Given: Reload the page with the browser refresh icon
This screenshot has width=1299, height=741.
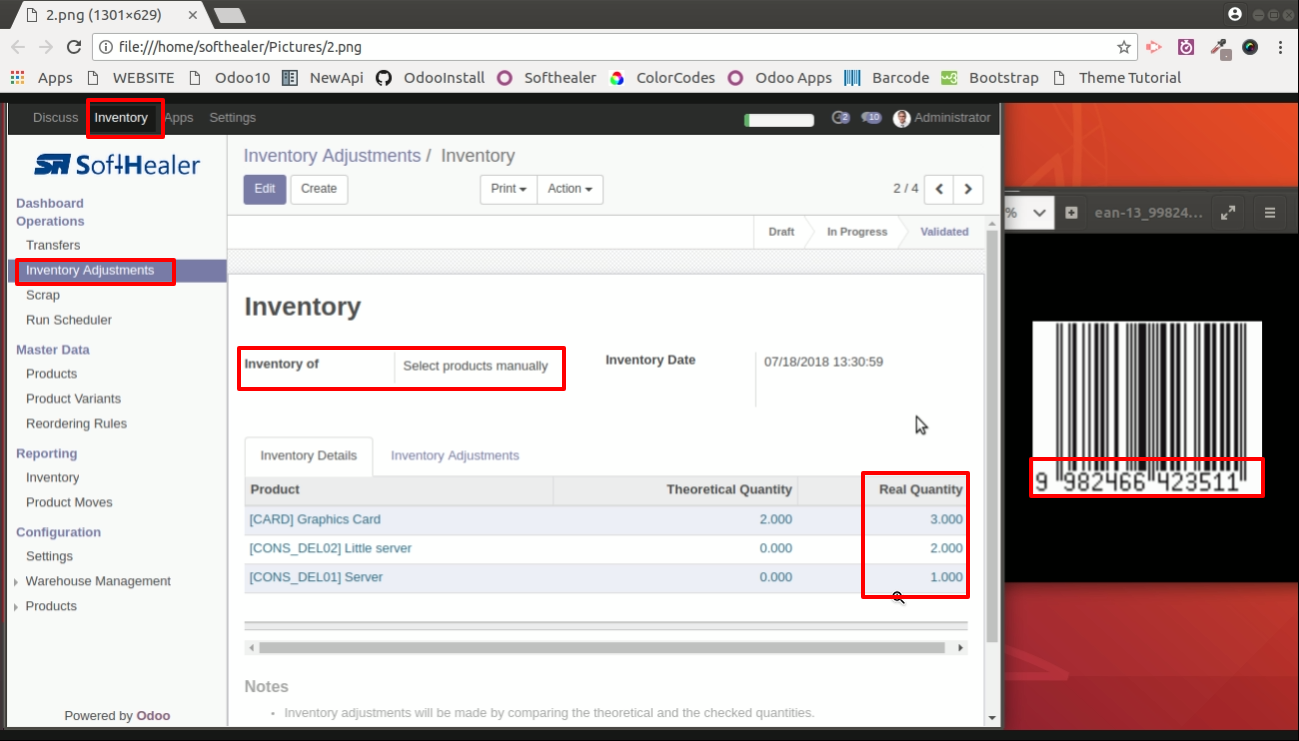Looking at the screenshot, I should point(73,47).
